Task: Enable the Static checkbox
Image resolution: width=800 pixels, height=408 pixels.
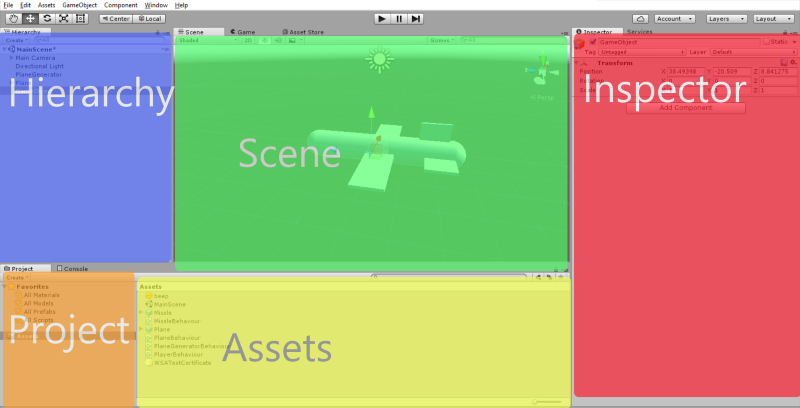Action: click(766, 42)
